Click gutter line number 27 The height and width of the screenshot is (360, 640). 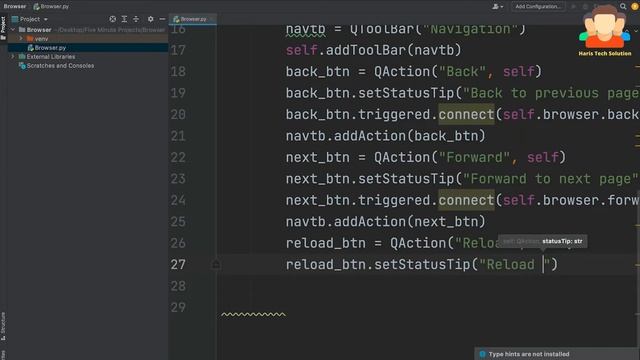pyautogui.click(x=178, y=264)
